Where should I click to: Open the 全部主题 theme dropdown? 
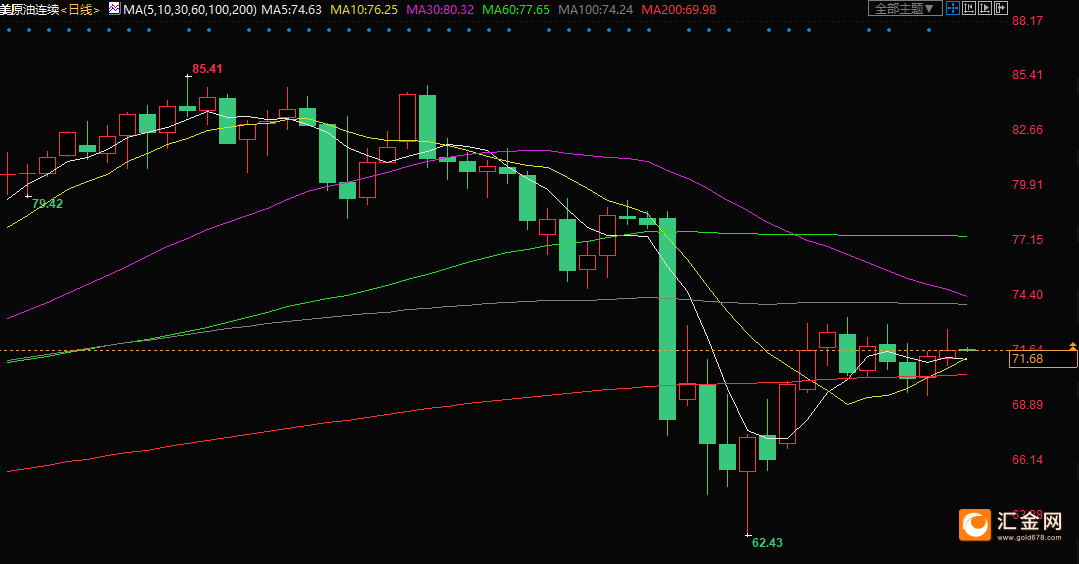pyautogui.click(x=905, y=9)
